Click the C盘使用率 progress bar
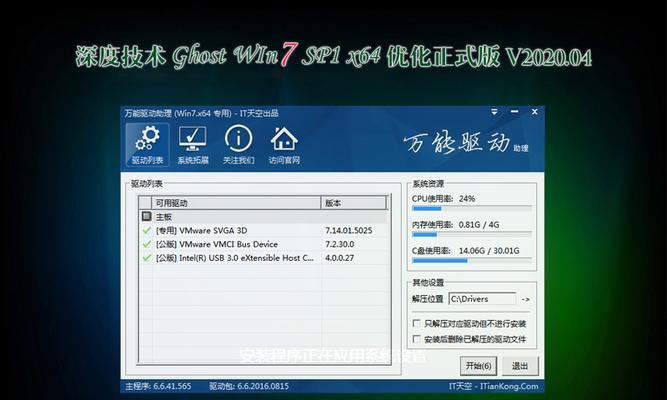667x400 pixels. click(x=472, y=260)
